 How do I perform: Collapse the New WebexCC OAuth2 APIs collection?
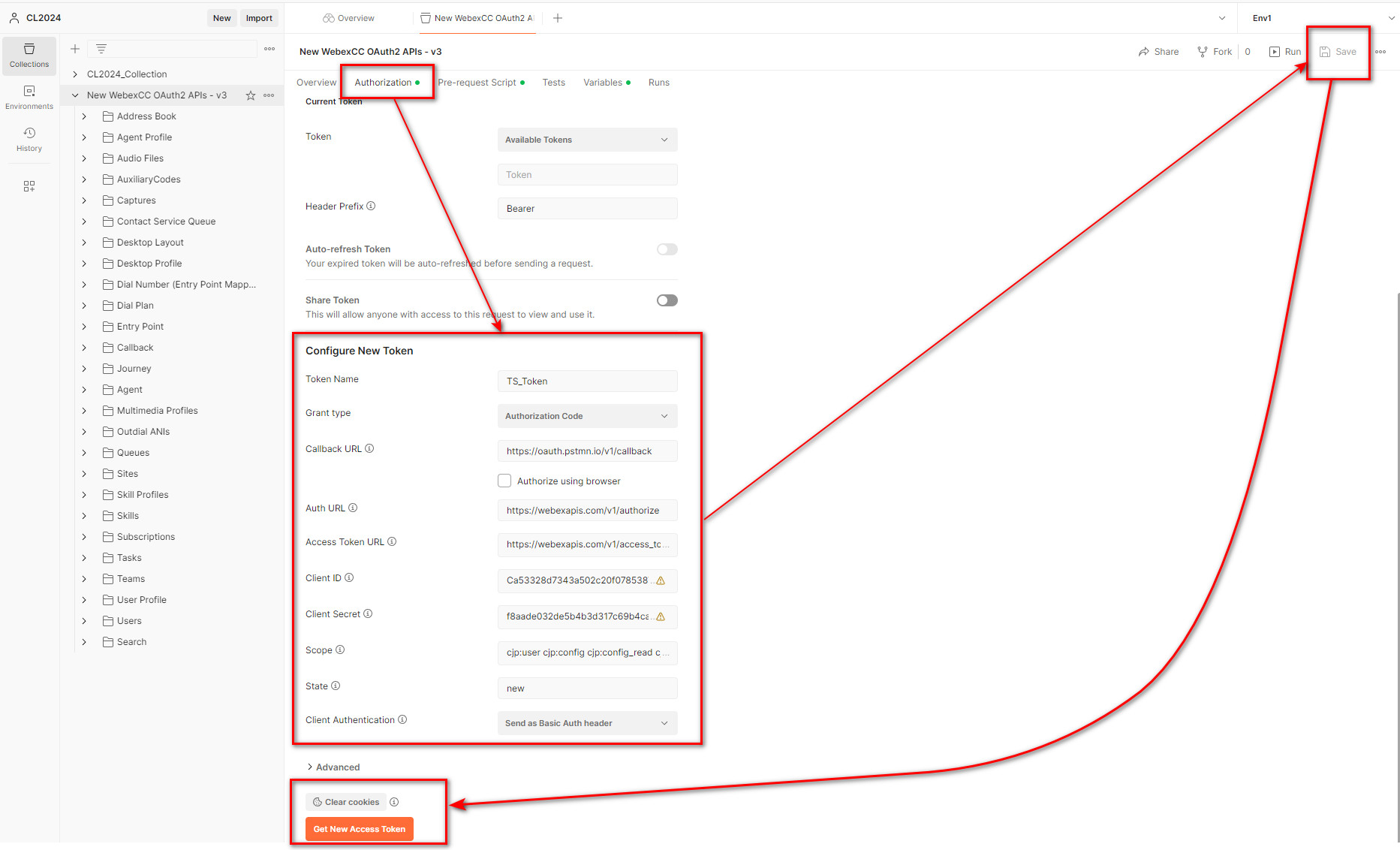click(x=75, y=95)
